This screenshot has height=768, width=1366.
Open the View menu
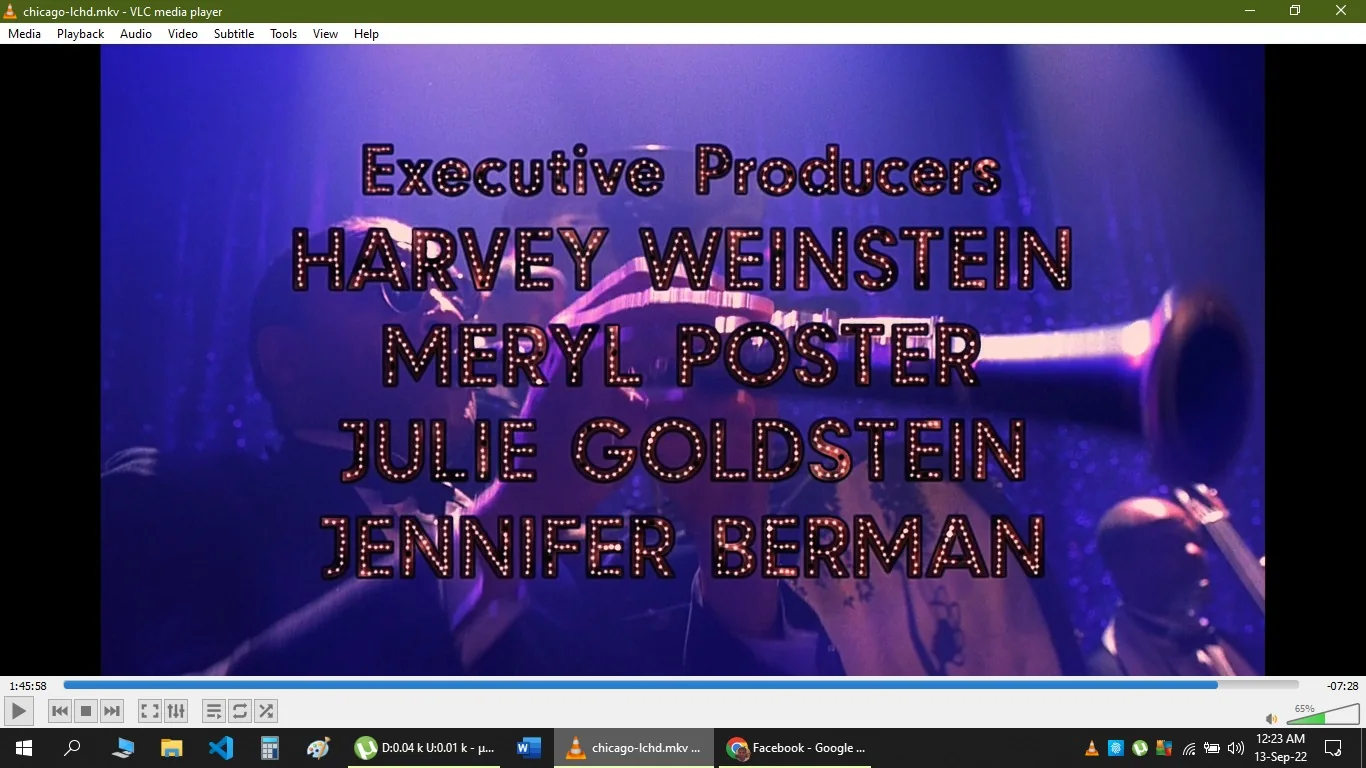326,34
